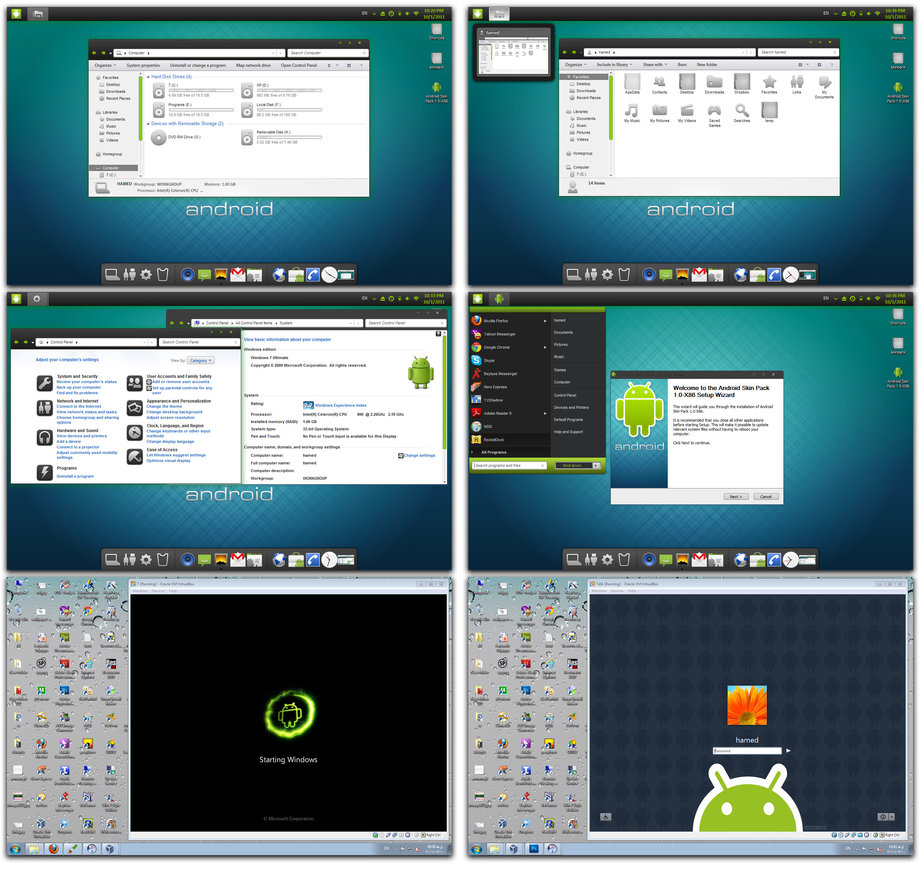
Task: Open Mozilla Firefox from the Start menu
Action: click(x=497, y=320)
